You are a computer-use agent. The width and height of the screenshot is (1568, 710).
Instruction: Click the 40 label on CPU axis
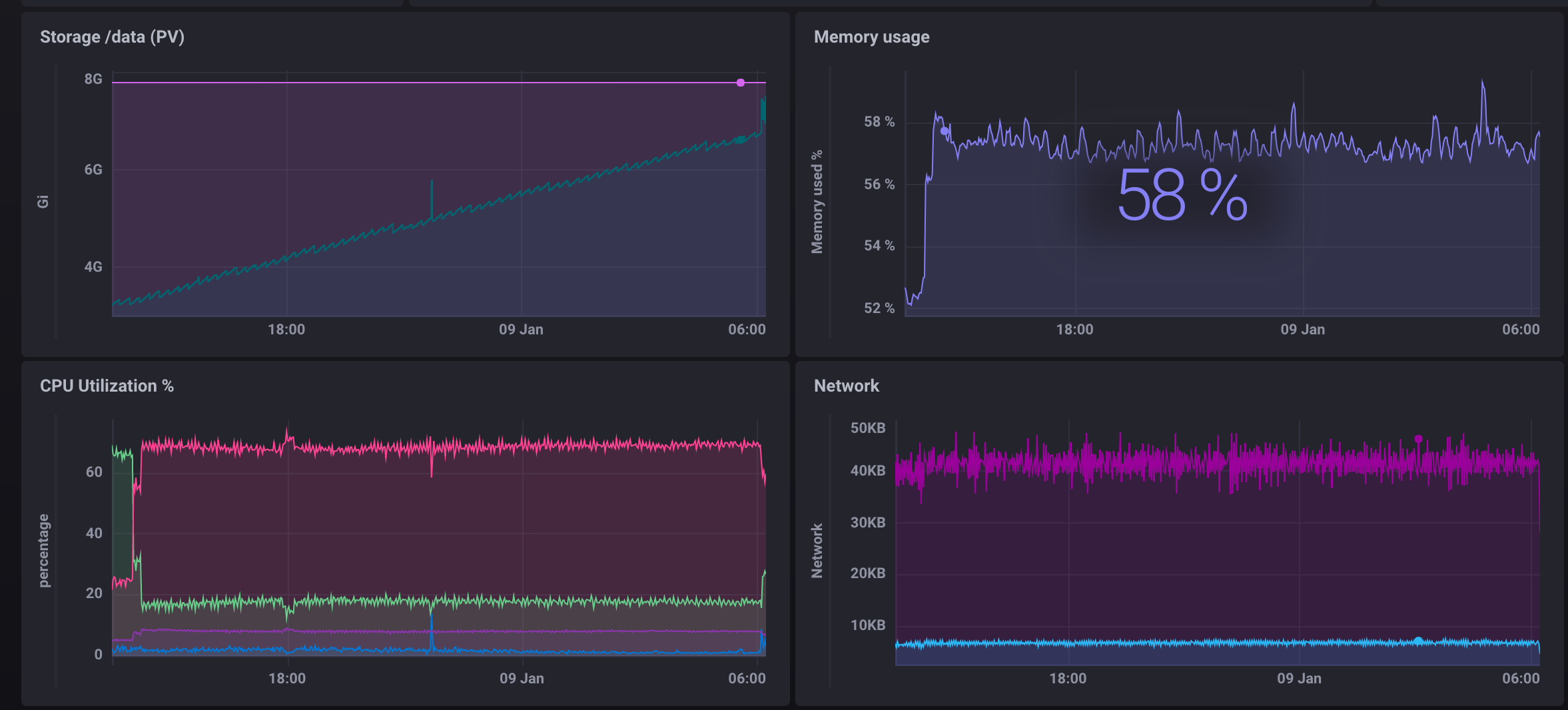94,533
